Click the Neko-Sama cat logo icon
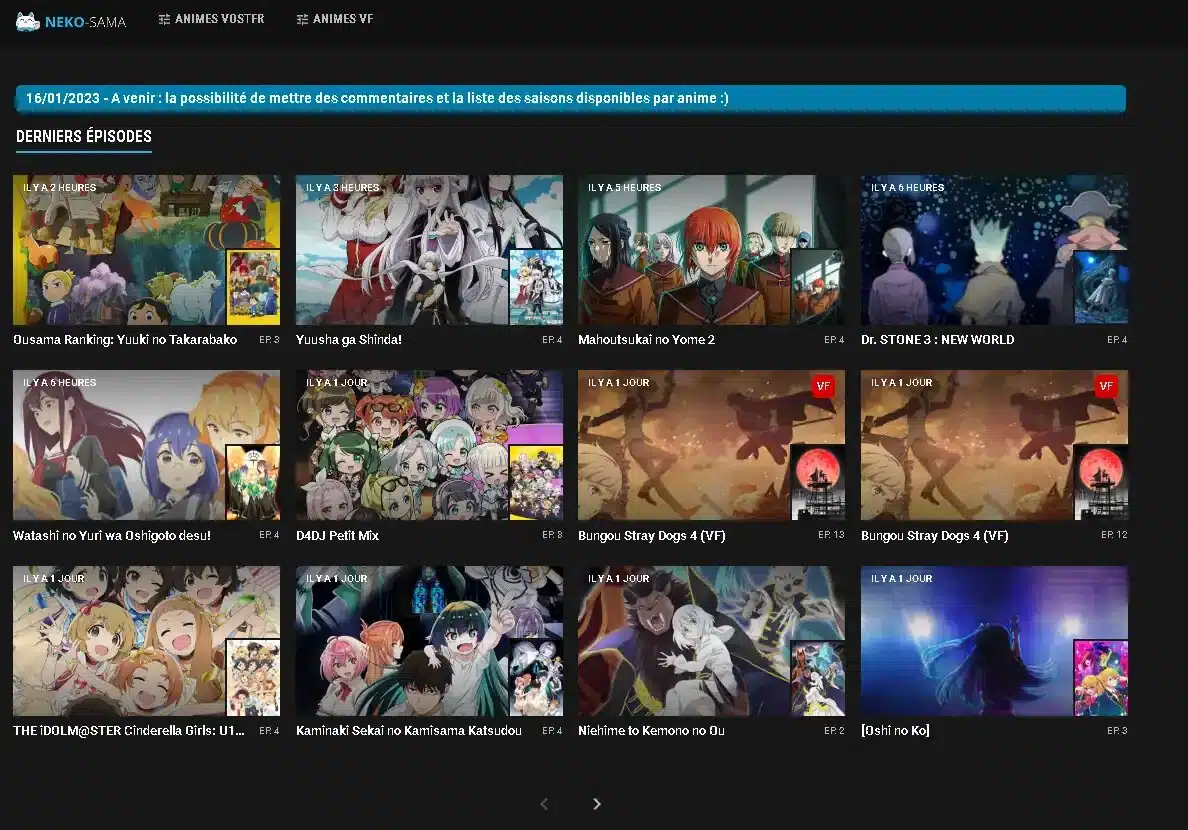This screenshot has height=830, width=1188. click(28, 21)
